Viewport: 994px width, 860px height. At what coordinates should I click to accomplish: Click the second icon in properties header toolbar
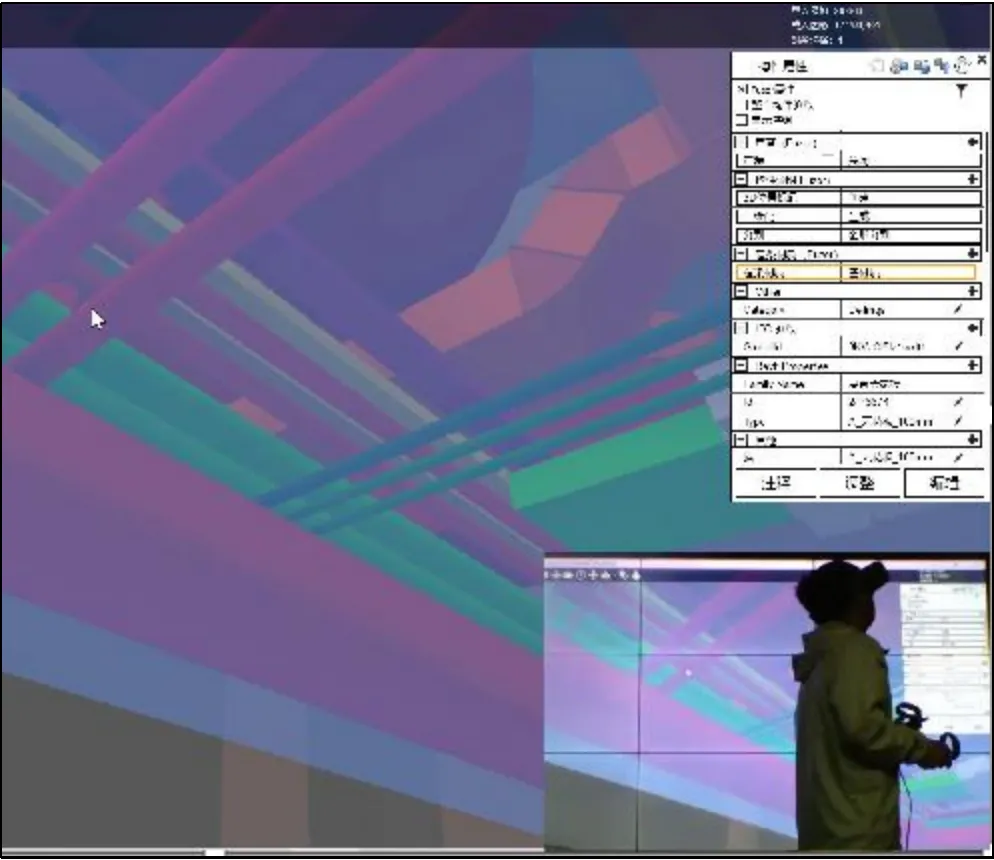pyautogui.click(x=899, y=66)
